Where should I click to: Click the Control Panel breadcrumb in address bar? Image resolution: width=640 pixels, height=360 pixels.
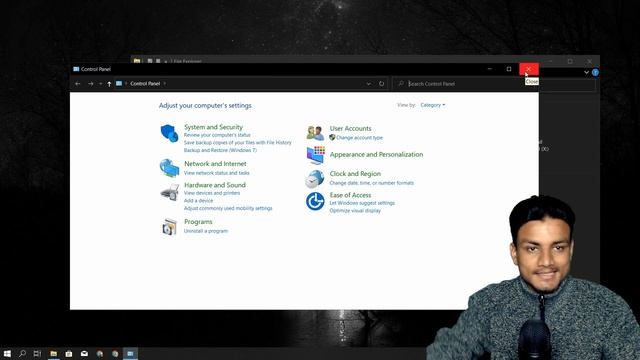click(145, 84)
